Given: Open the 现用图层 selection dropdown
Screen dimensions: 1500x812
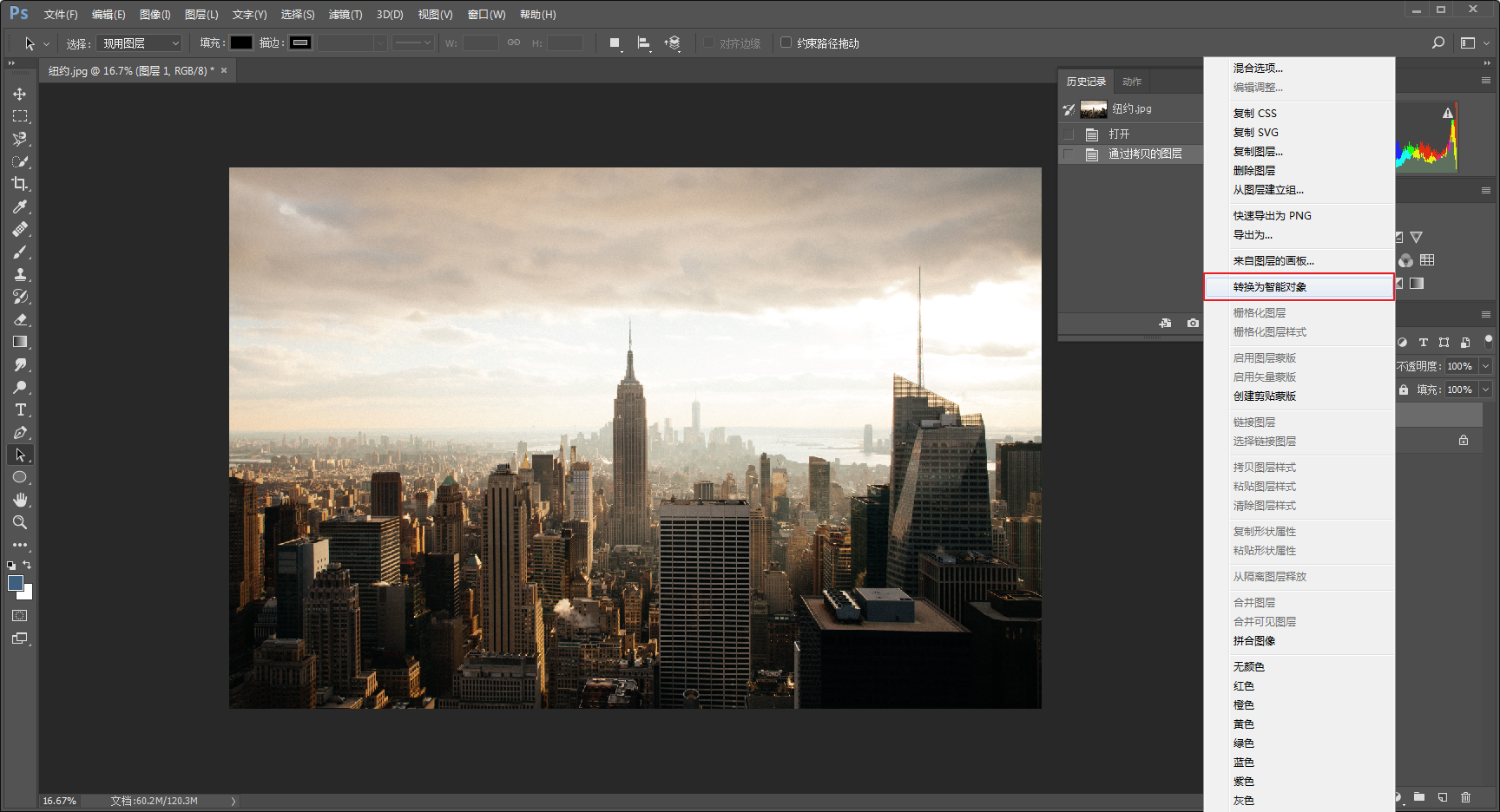Looking at the screenshot, I should [139, 43].
